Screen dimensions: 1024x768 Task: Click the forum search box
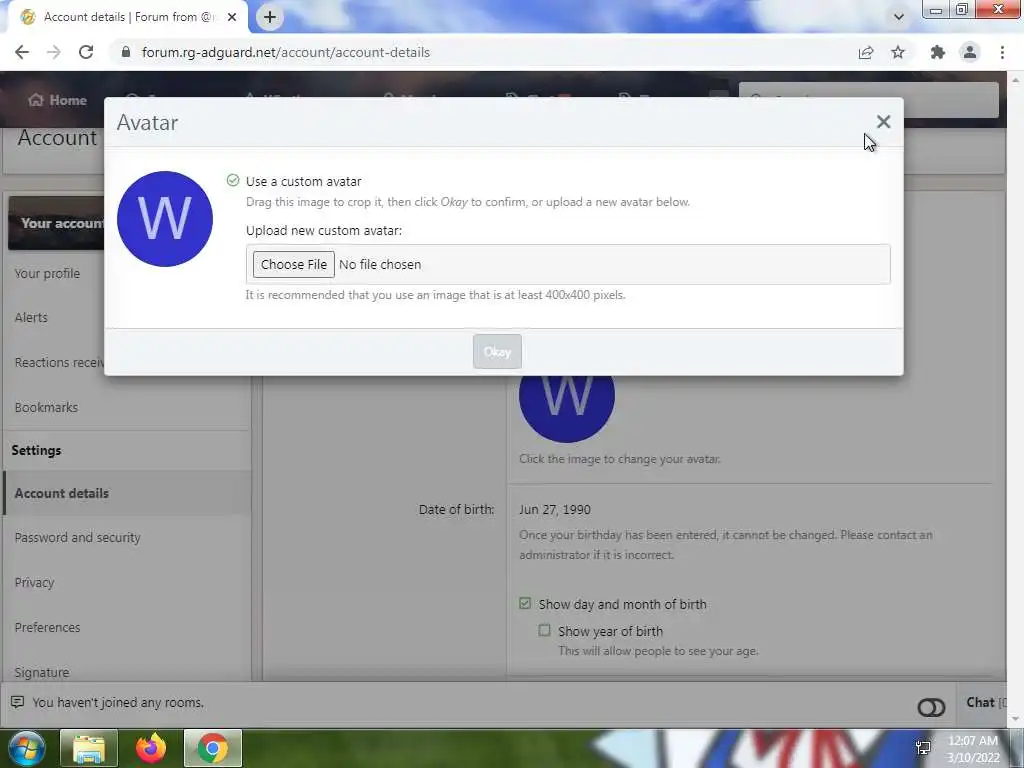coord(869,99)
